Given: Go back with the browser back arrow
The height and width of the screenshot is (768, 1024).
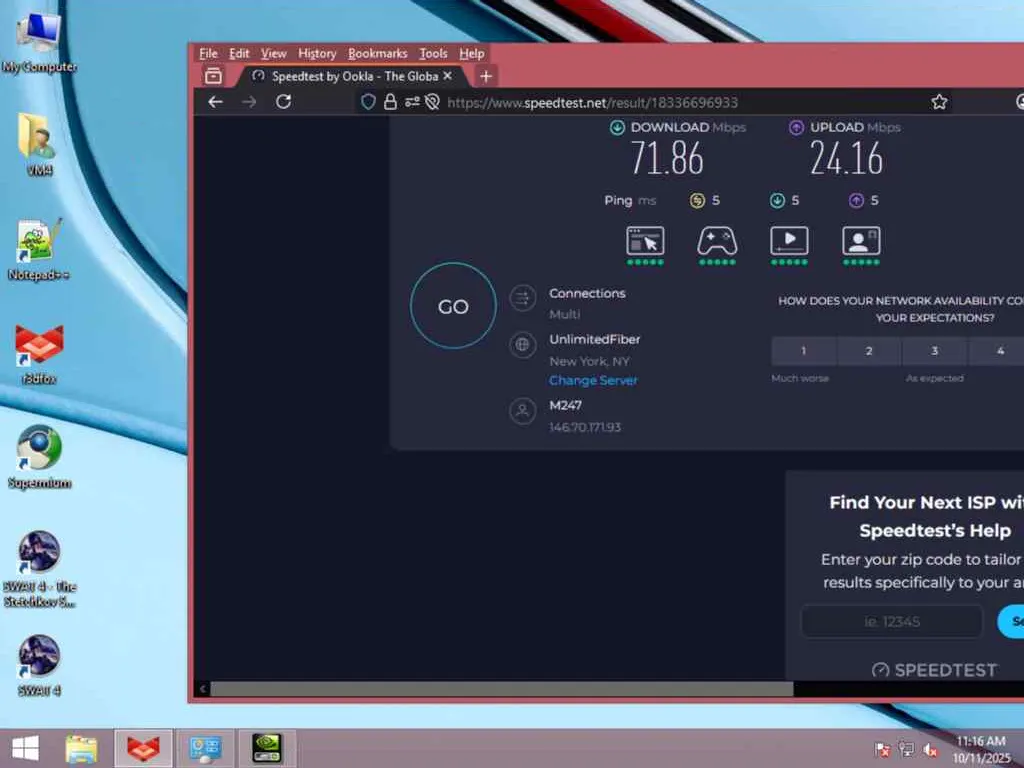Looking at the screenshot, I should coord(216,102).
